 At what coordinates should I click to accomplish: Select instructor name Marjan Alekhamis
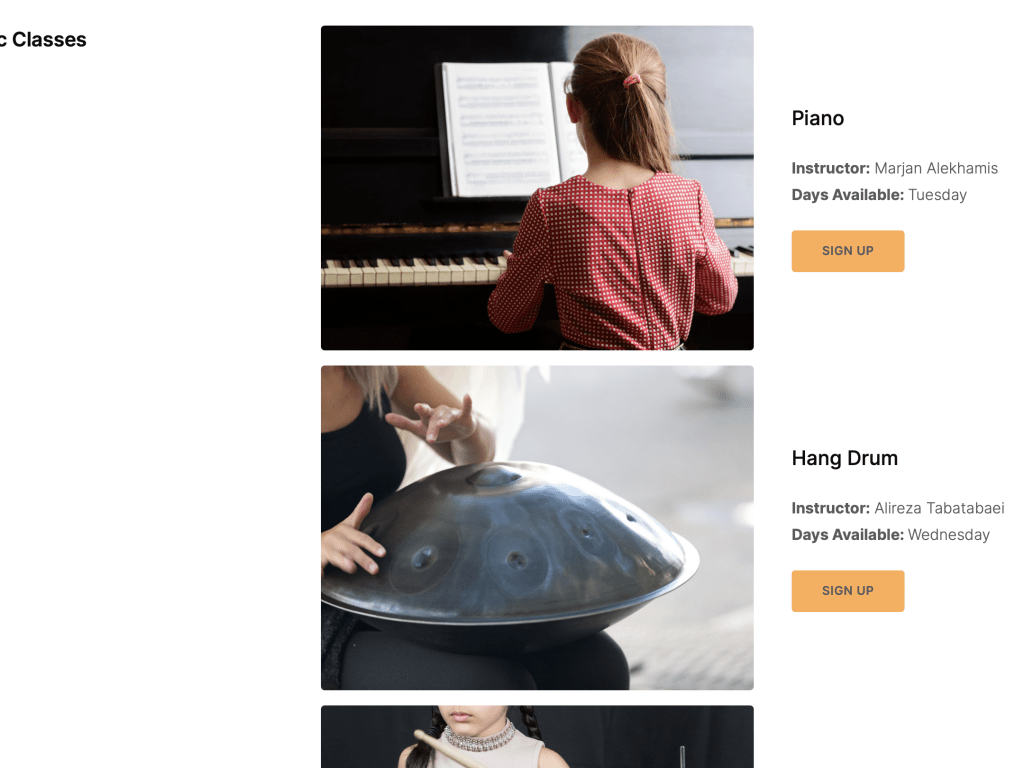pyautogui.click(x=936, y=168)
